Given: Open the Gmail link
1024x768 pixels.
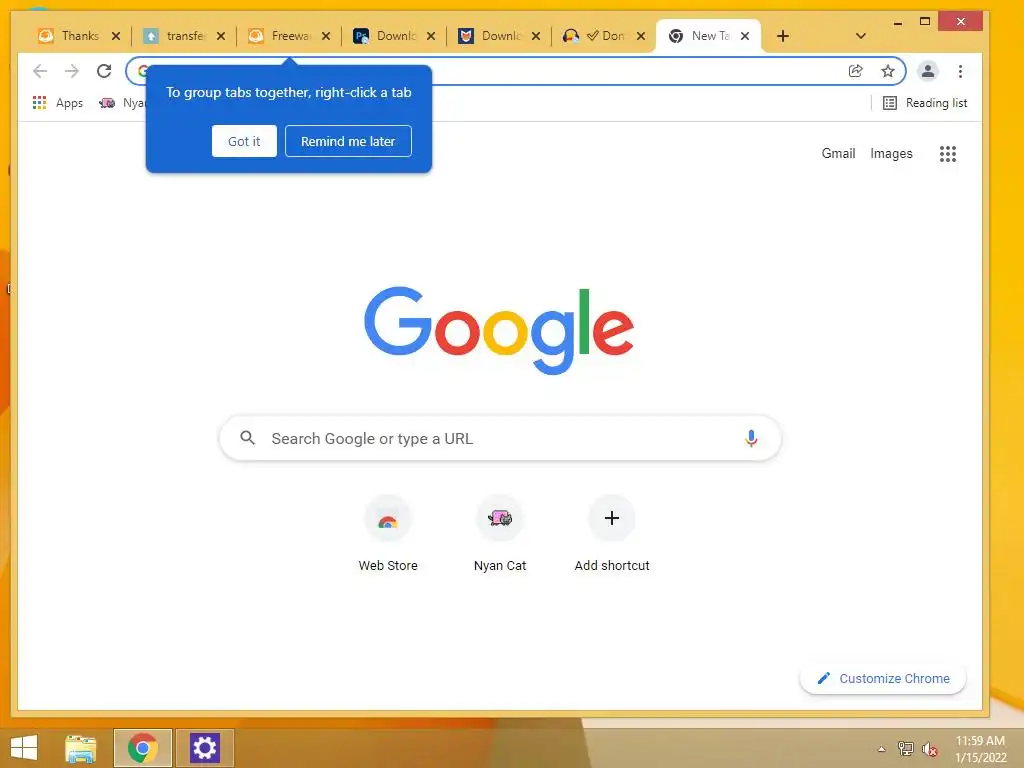Looking at the screenshot, I should [838, 153].
